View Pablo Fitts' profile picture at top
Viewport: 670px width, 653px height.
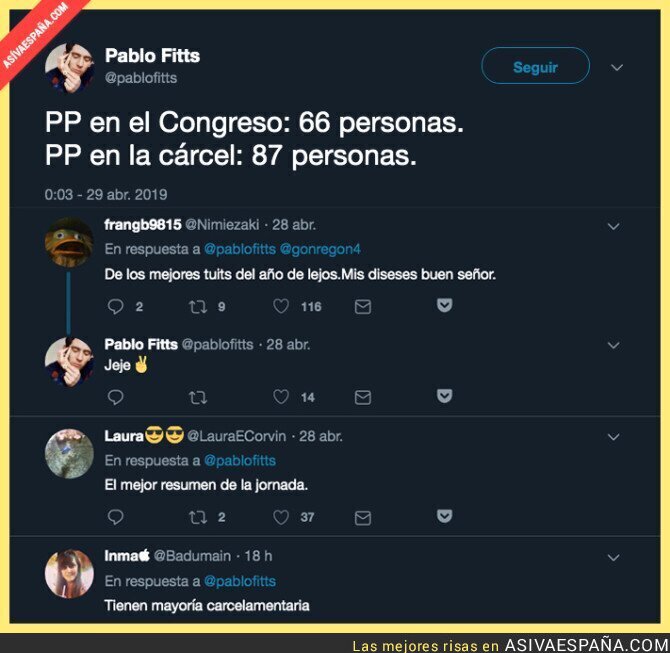(69, 68)
